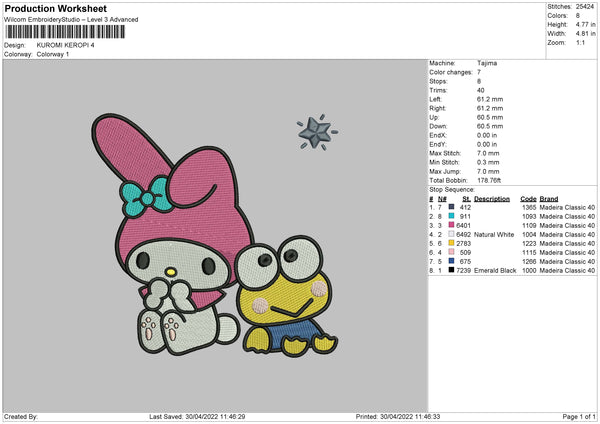The width and height of the screenshot is (600, 424).
Task: Select the design name 'KUROMI KEROPI 4'
Action: pyautogui.click(x=65, y=45)
